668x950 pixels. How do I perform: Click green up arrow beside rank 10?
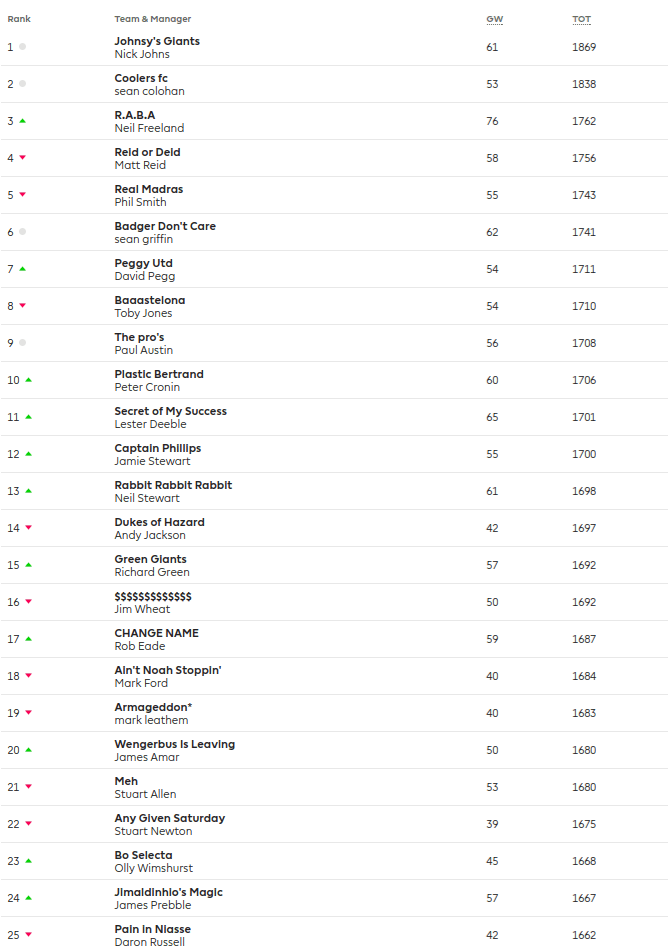pyautogui.click(x=28, y=380)
